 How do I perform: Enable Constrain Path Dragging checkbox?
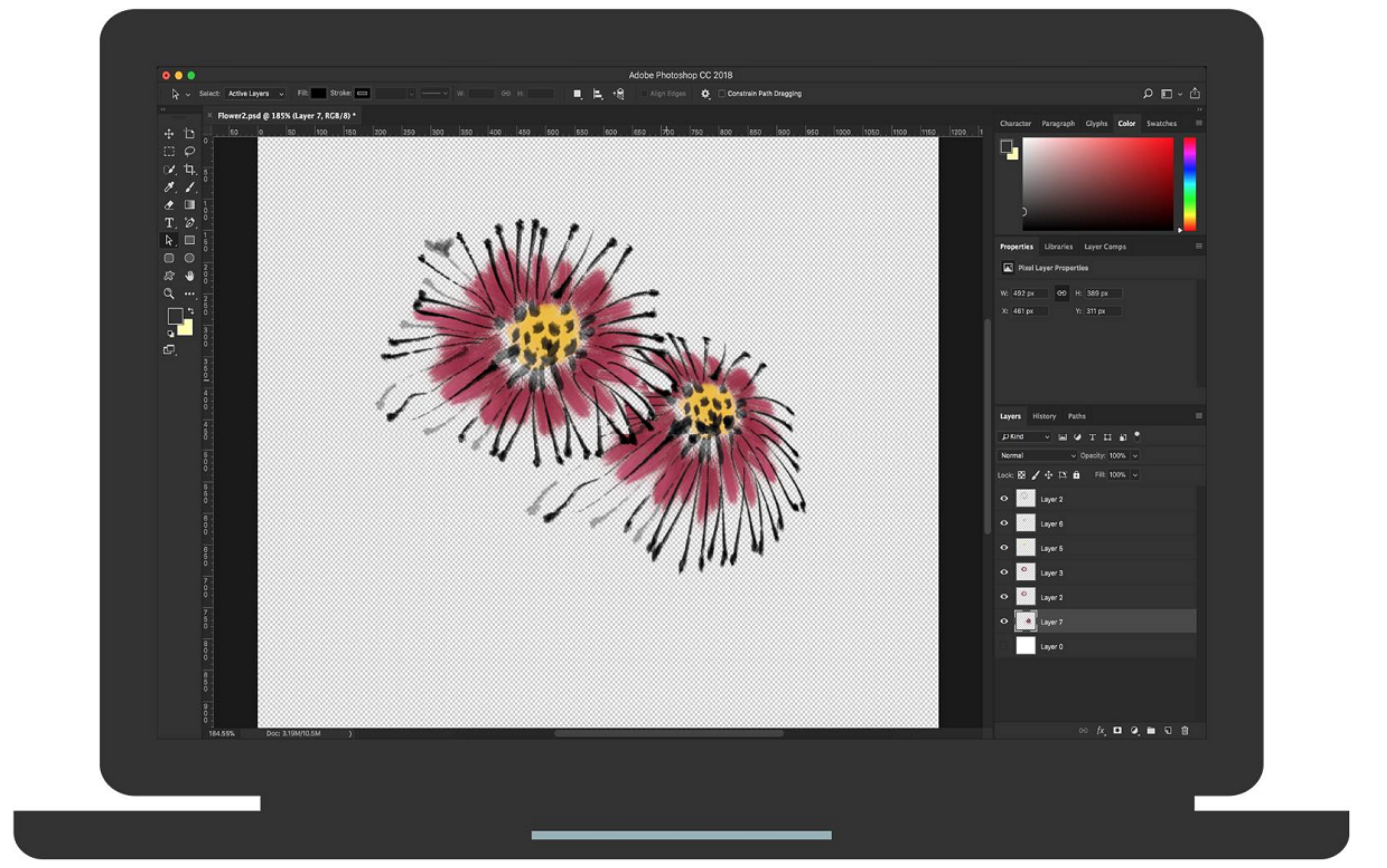point(721,94)
